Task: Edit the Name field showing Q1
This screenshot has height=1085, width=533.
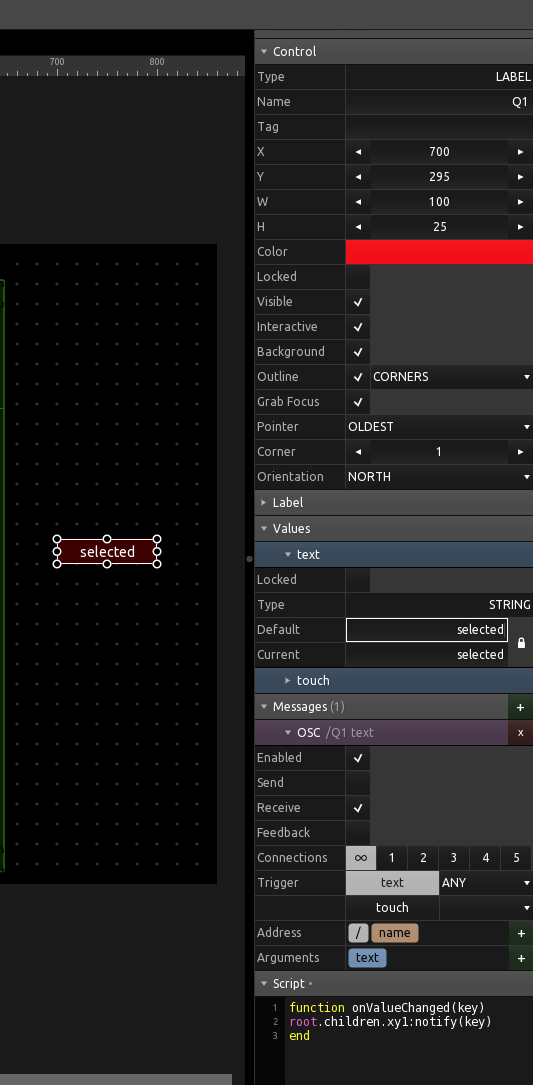Action: (x=440, y=102)
